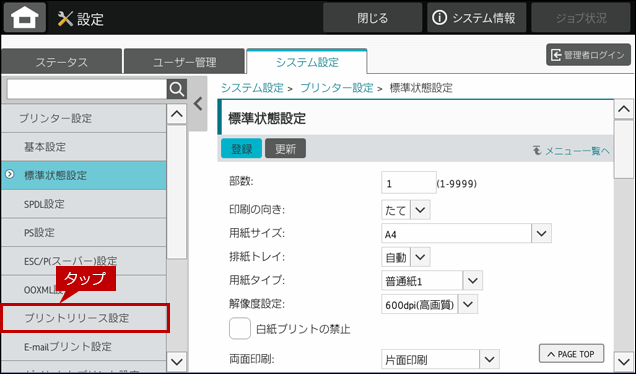Open システム情報 info button
The width and height of the screenshot is (636, 374).
tap(476, 18)
